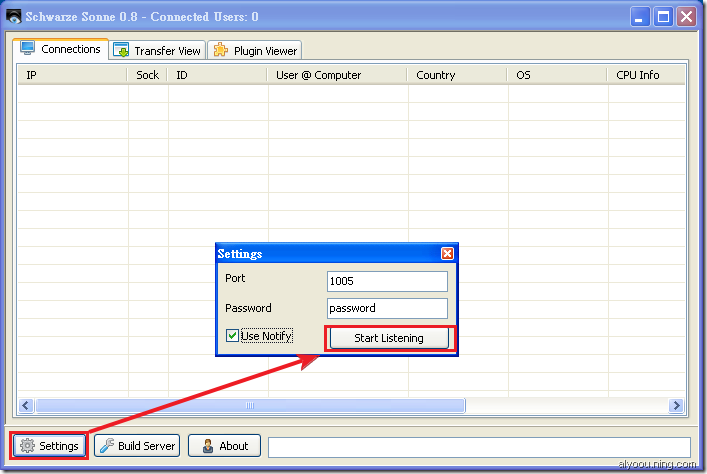
Task: Open the Transfer View tab
Action: click(x=157, y=50)
